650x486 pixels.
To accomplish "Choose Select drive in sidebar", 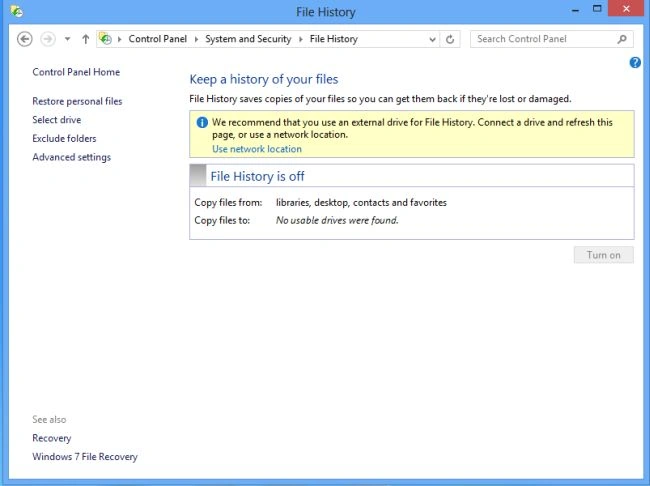I will click(57, 120).
